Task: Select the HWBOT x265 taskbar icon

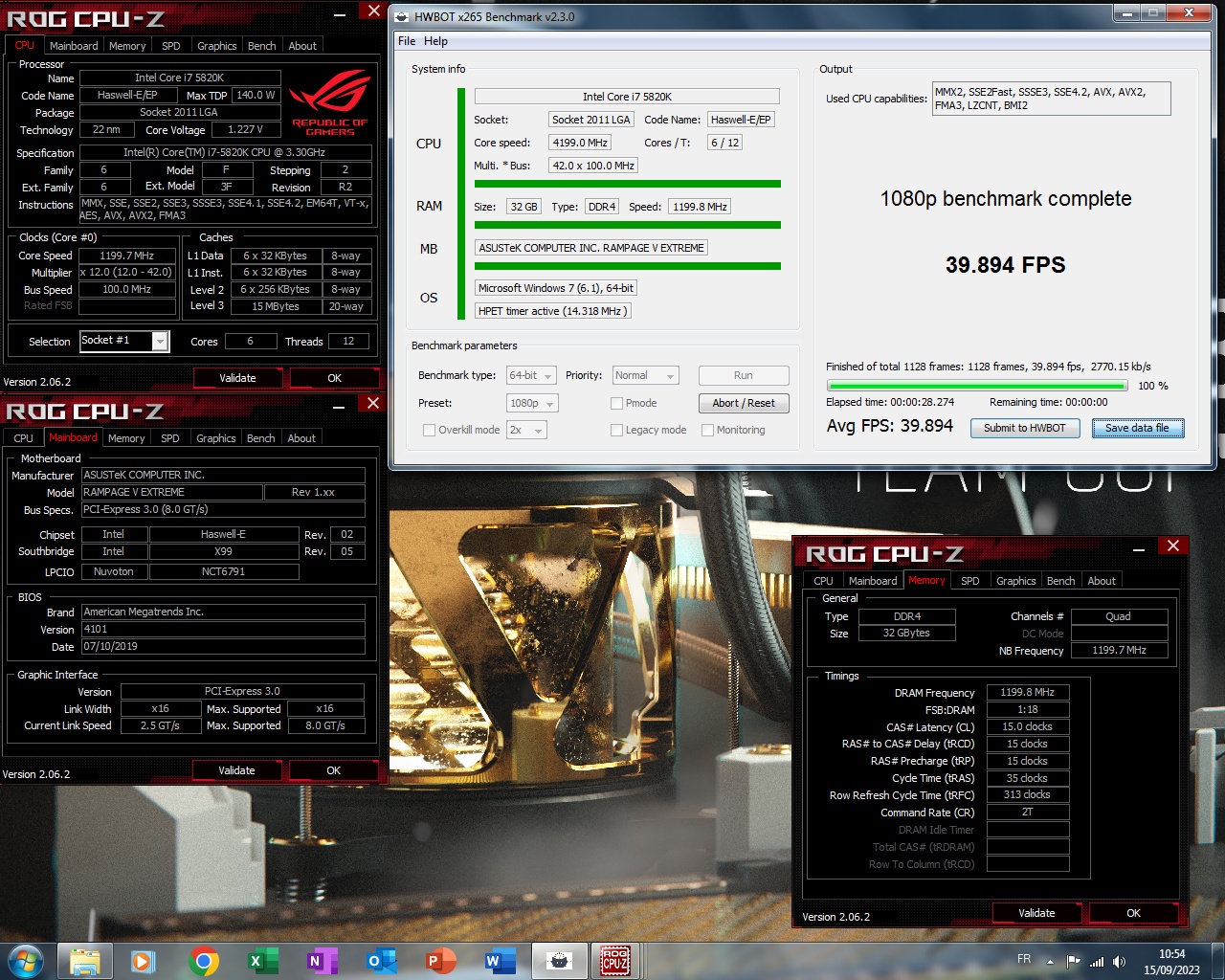Action: (559, 961)
